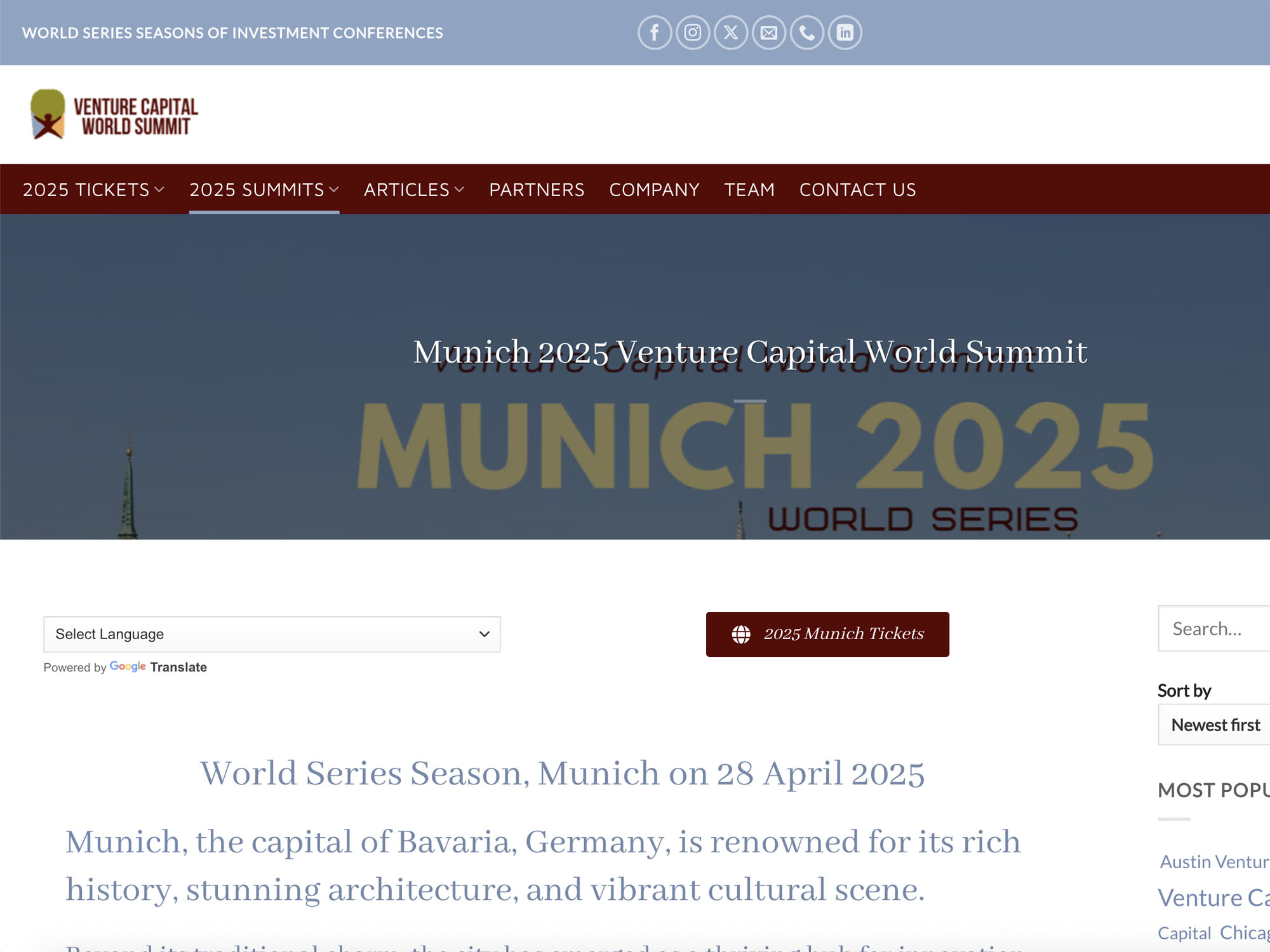Open the Newest first sort dropdown
This screenshot has width=1270, height=952.
coord(1214,724)
